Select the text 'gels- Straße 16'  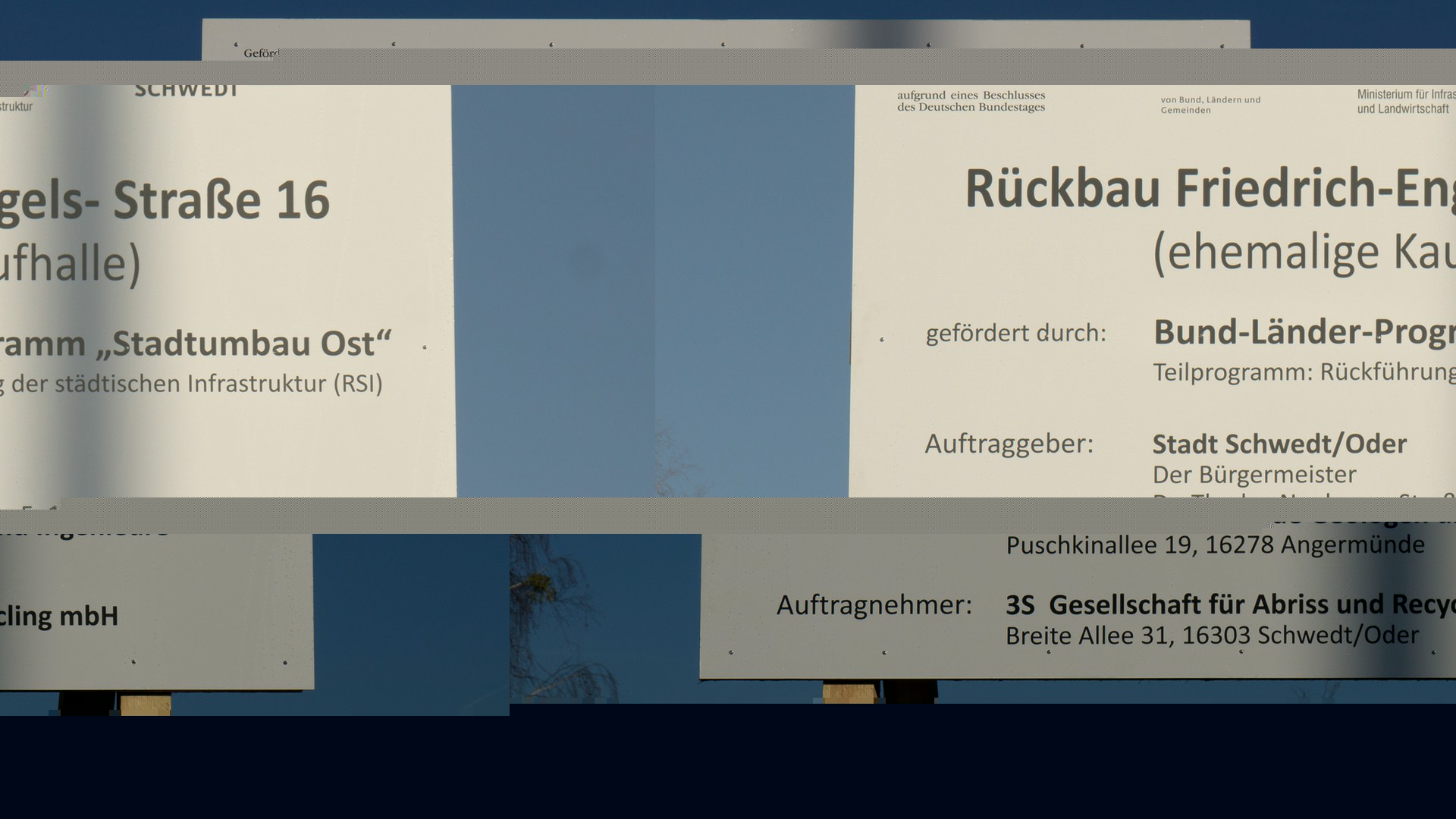pyautogui.click(x=165, y=201)
